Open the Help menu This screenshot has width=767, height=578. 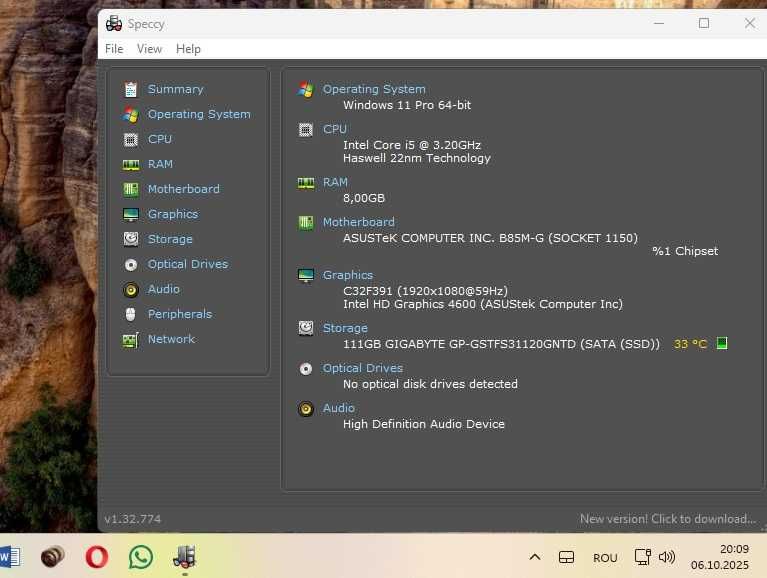188,49
